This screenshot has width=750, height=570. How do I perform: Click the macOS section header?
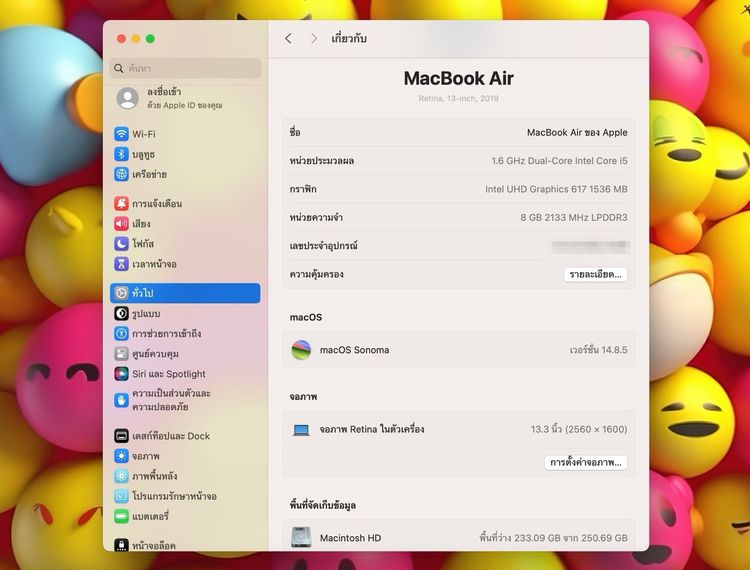(x=306, y=318)
